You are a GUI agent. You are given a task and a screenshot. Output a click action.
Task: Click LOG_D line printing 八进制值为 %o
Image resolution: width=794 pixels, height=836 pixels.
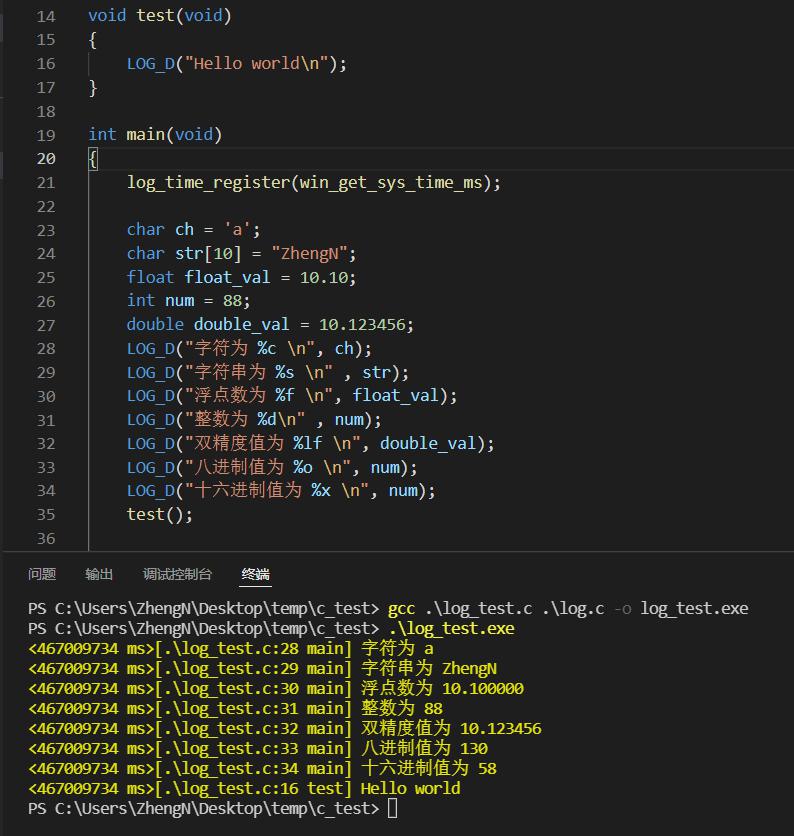[x=272, y=468]
